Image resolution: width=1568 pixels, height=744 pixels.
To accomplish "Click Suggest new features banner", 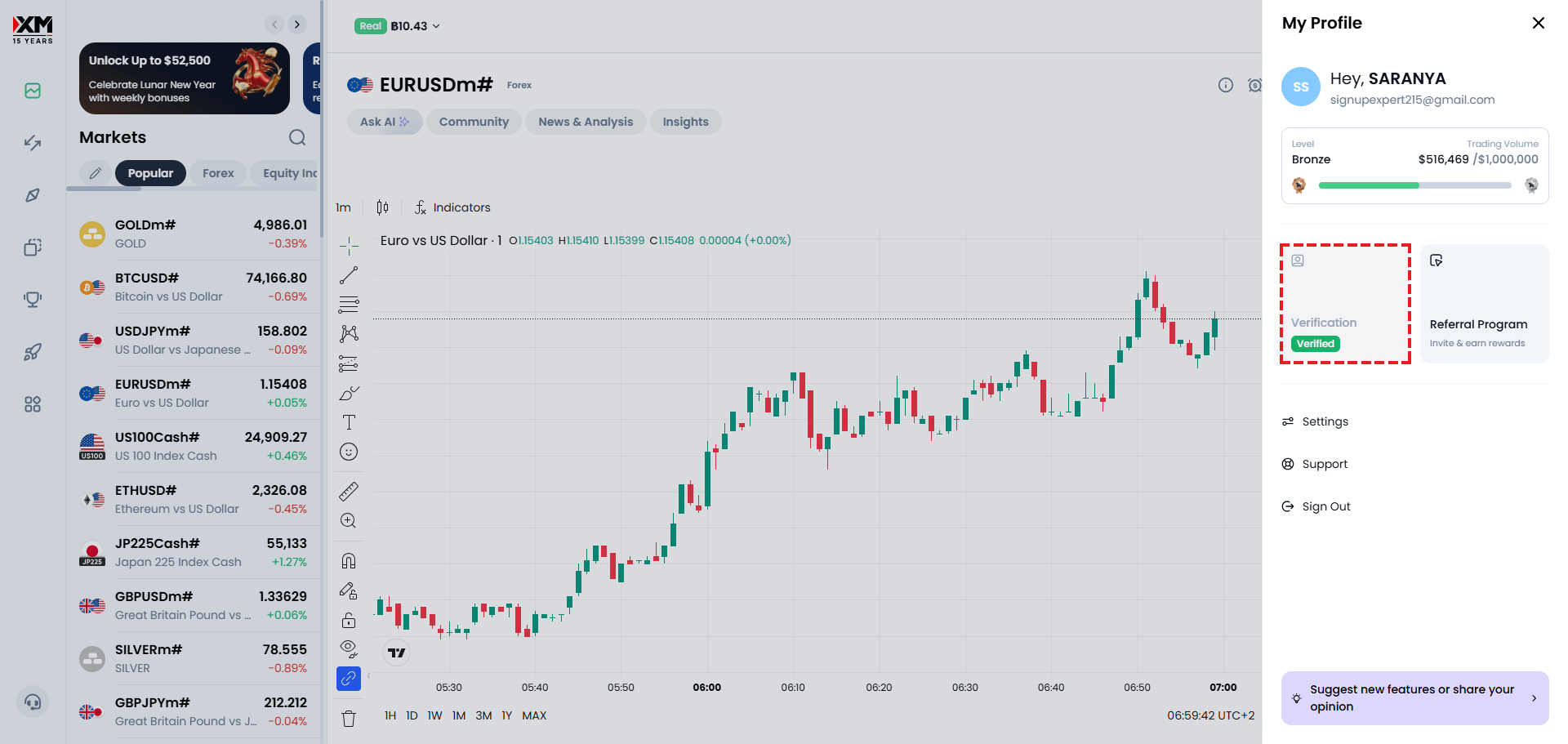I will click(x=1415, y=698).
